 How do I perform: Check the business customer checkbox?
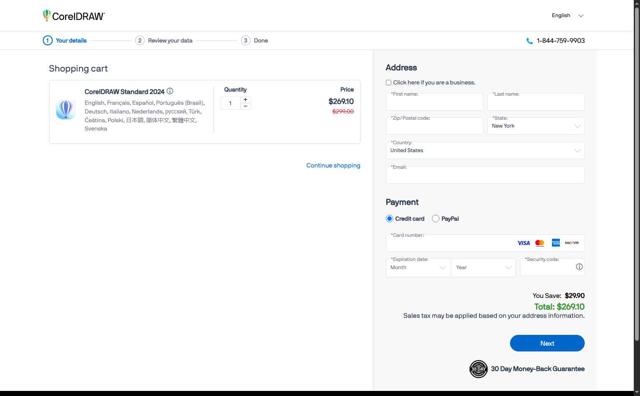[389, 82]
